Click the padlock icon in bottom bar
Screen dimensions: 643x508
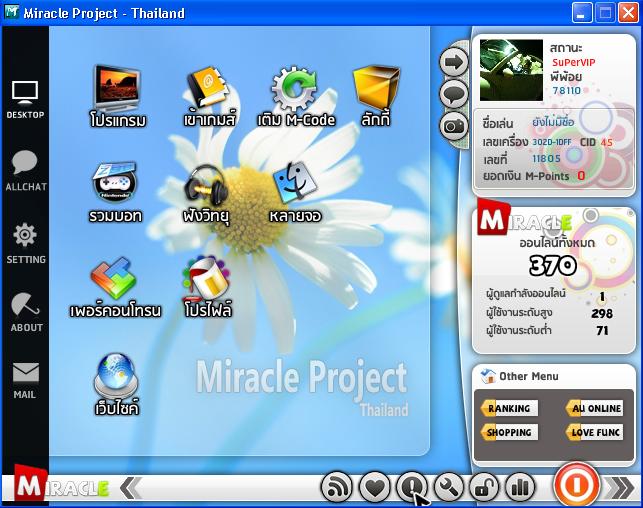pos(484,487)
